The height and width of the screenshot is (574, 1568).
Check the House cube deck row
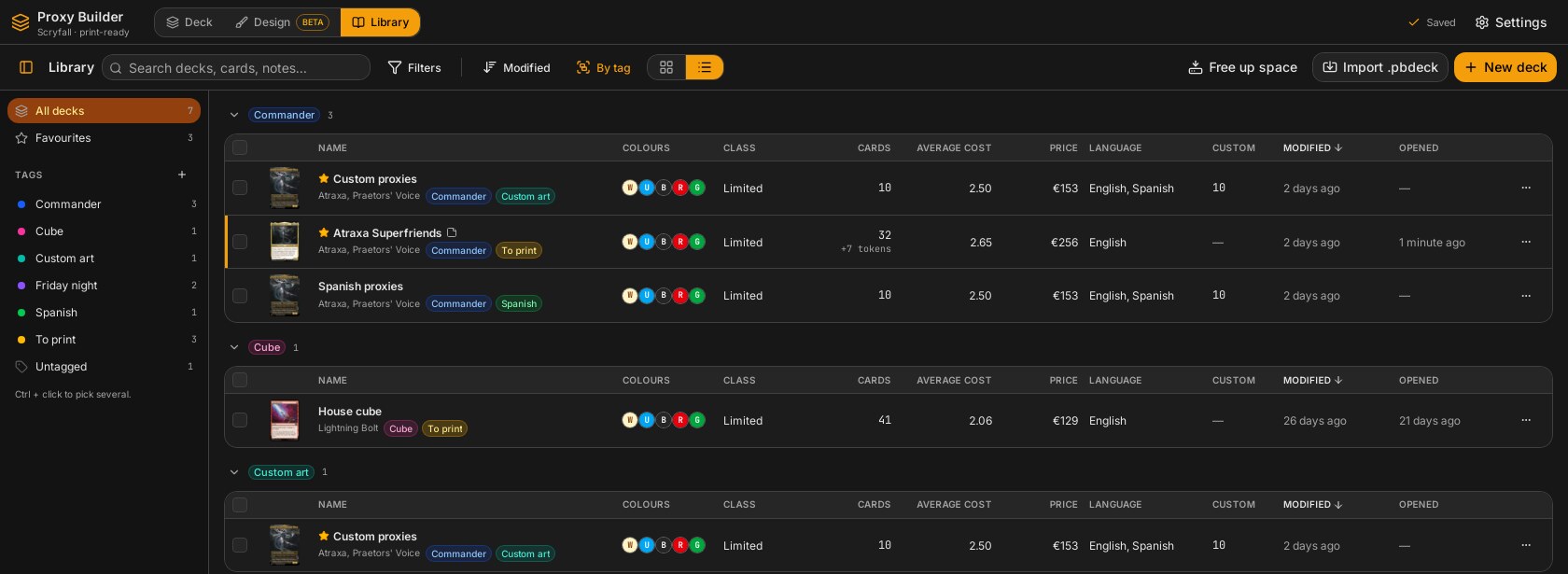coord(240,420)
